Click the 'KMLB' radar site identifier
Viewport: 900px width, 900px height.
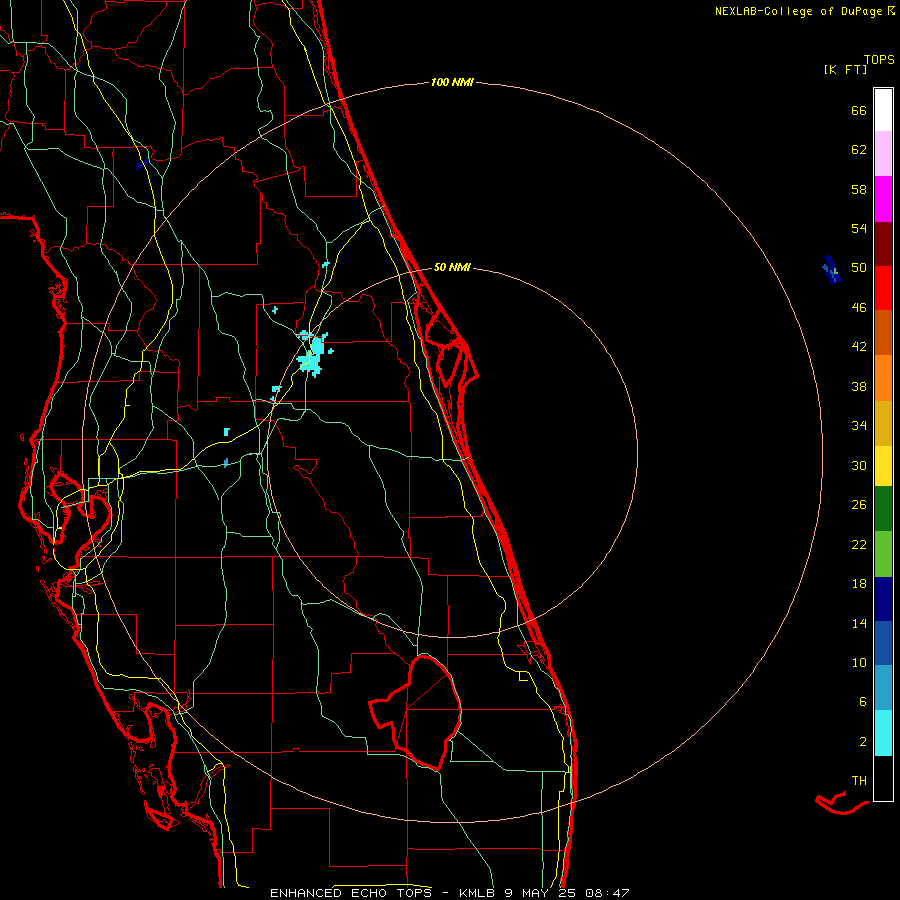pyautogui.click(x=478, y=893)
